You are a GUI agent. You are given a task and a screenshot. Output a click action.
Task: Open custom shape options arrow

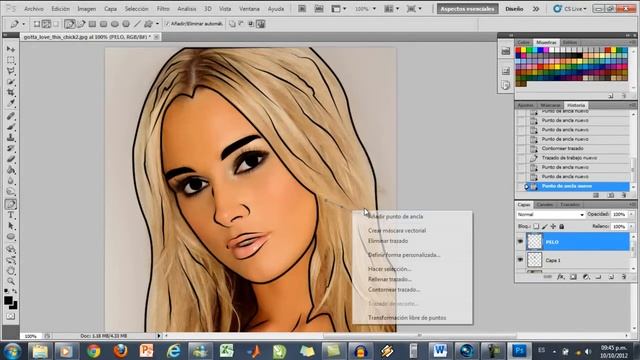[157, 24]
